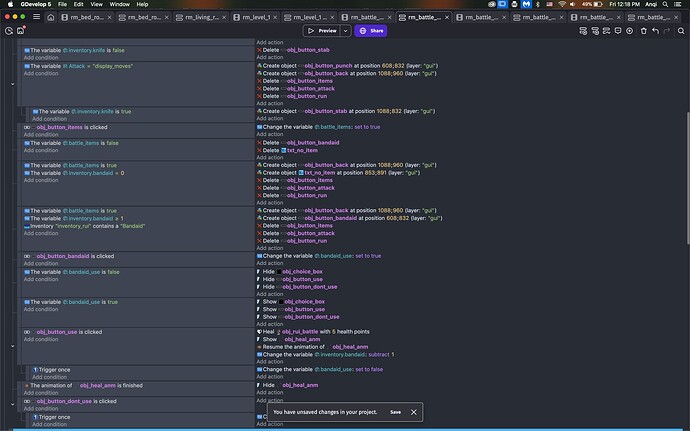The width and height of the screenshot is (690, 431).
Task: Select the Create object obj_button_bandaid action
Action: [349, 218]
